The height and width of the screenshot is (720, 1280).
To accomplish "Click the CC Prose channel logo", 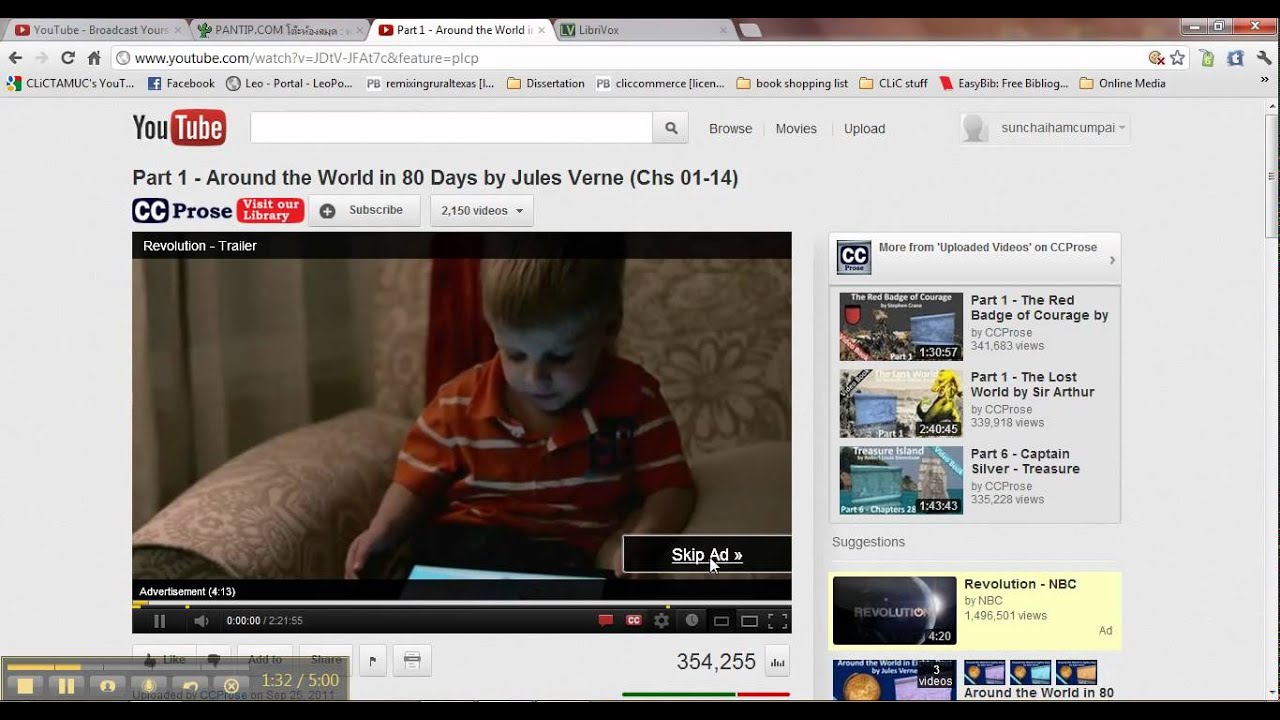I will (x=182, y=211).
